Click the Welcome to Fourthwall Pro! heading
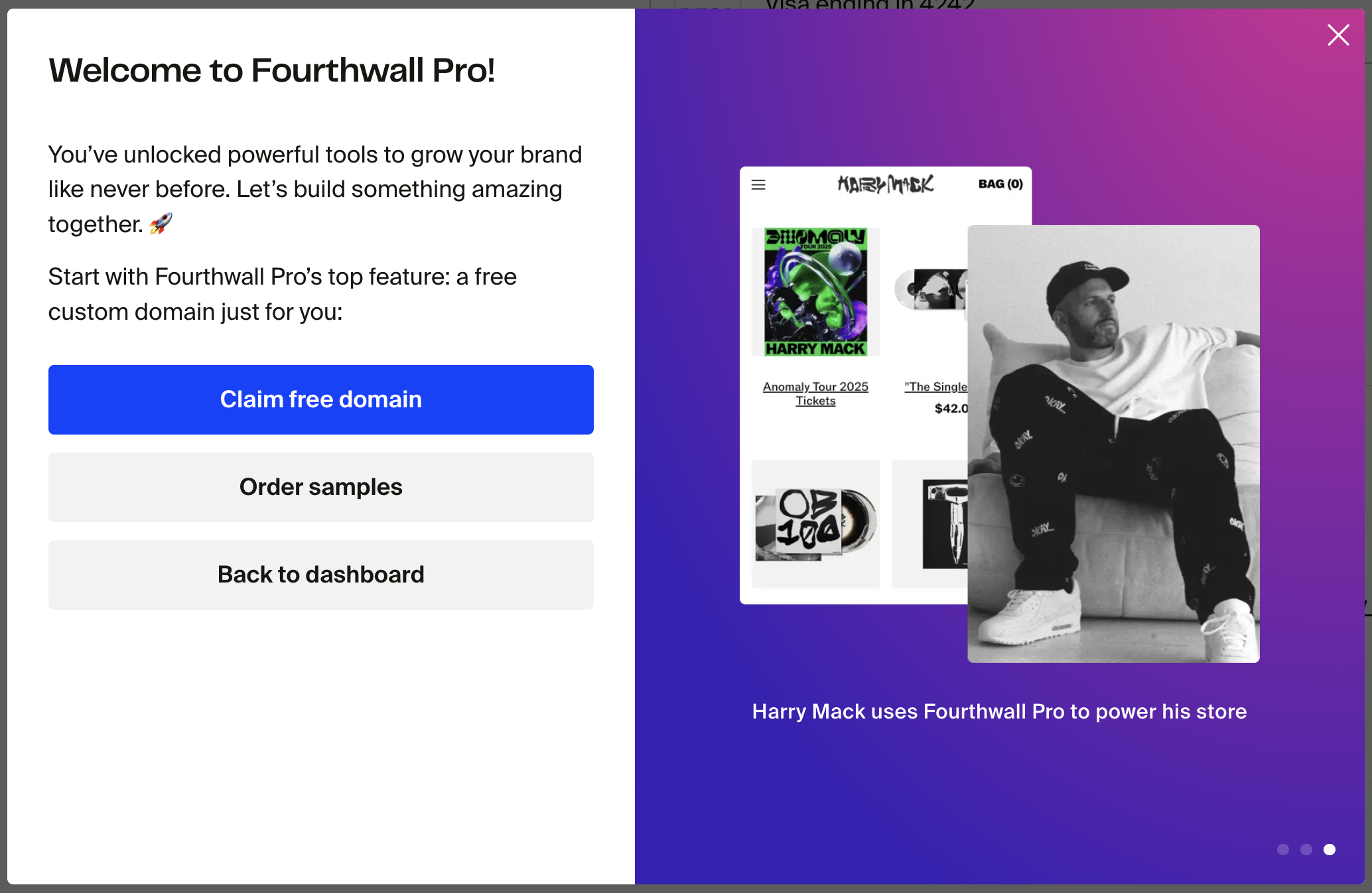 [x=271, y=70]
